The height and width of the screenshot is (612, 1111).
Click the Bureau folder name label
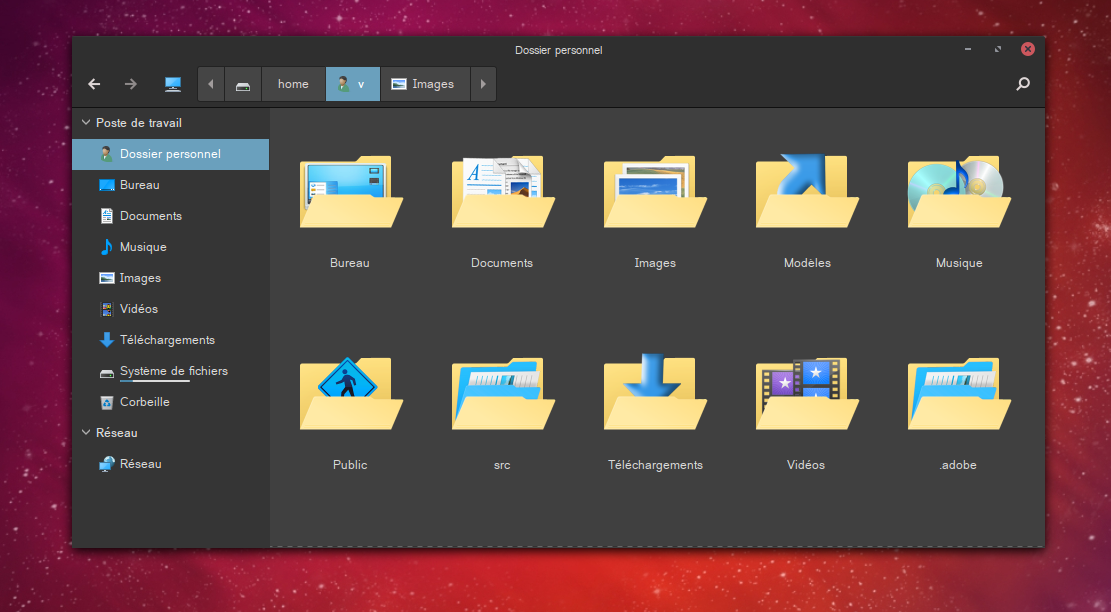[350, 263]
